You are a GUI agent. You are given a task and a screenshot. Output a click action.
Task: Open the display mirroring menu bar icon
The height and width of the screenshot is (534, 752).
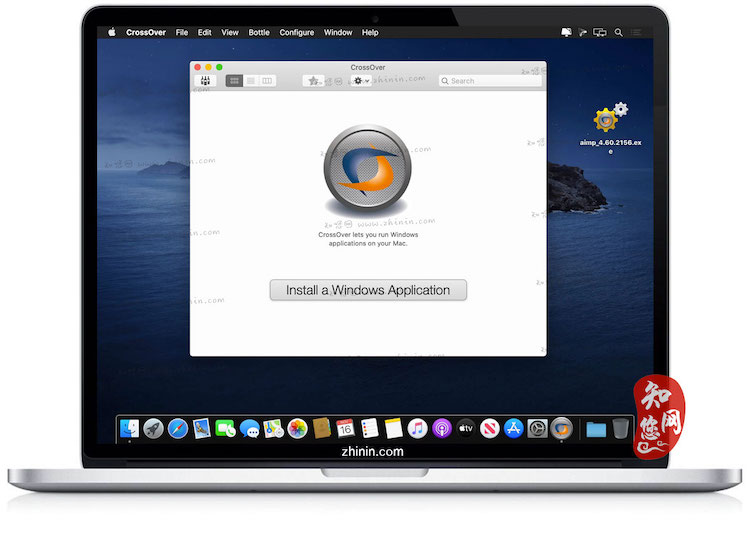click(599, 32)
